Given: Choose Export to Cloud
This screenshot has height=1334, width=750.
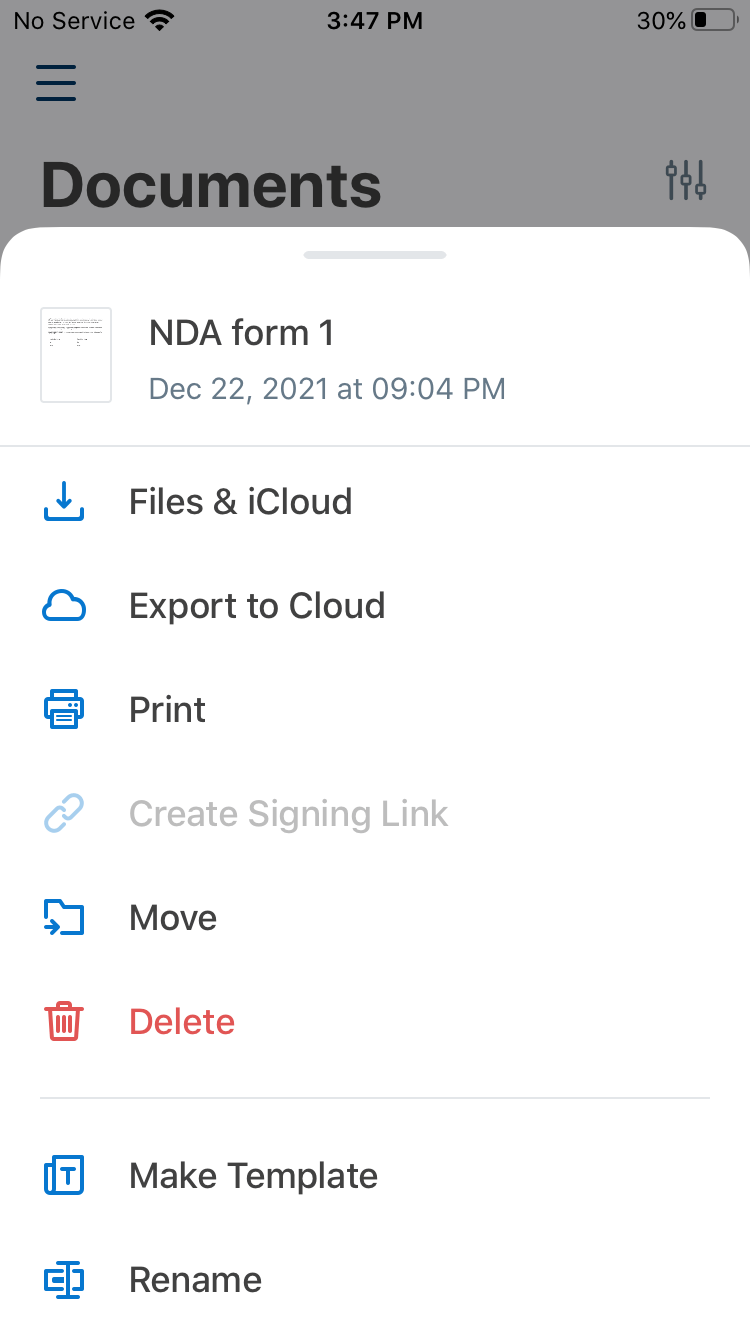Looking at the screenshot, I should pyautogui.click(x=257, y=606).
